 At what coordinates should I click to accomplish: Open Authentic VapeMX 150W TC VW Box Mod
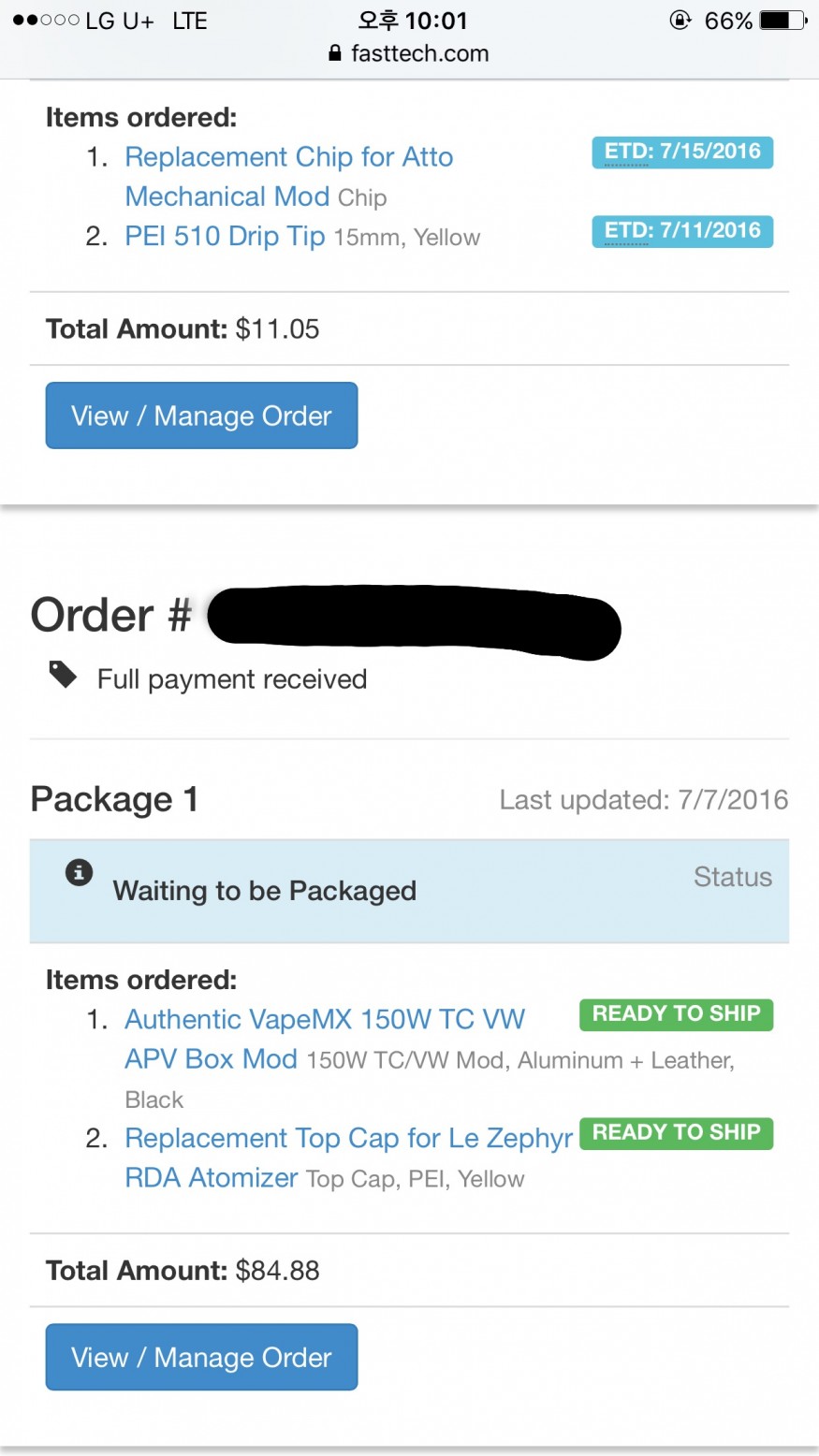[325, 1019]
